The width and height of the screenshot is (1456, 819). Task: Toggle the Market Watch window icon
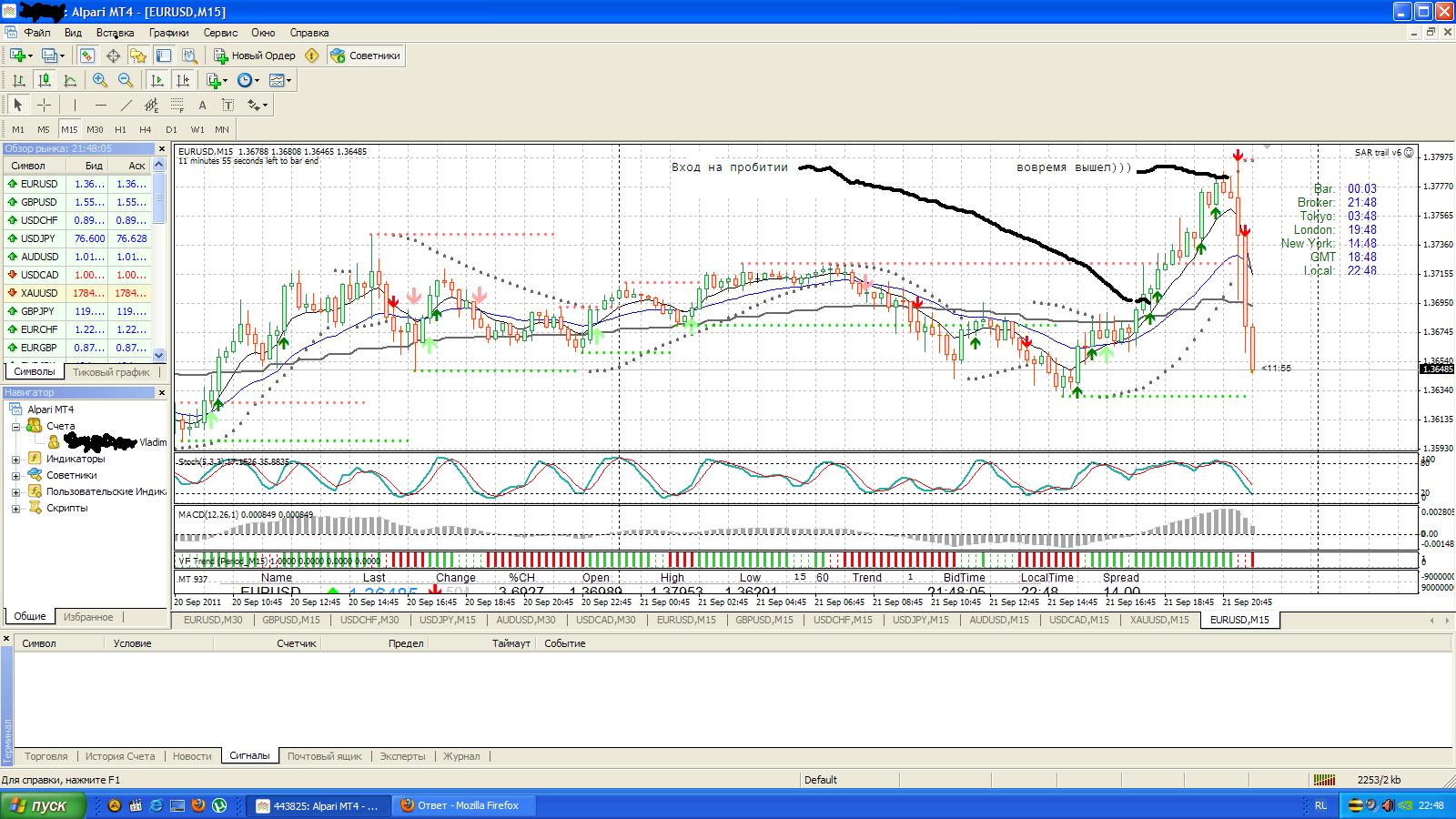coord(87,56)
